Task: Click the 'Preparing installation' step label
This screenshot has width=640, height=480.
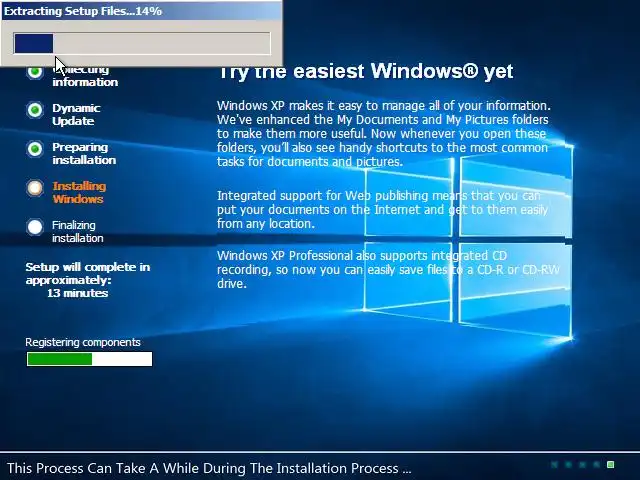Action: [84, 153]
